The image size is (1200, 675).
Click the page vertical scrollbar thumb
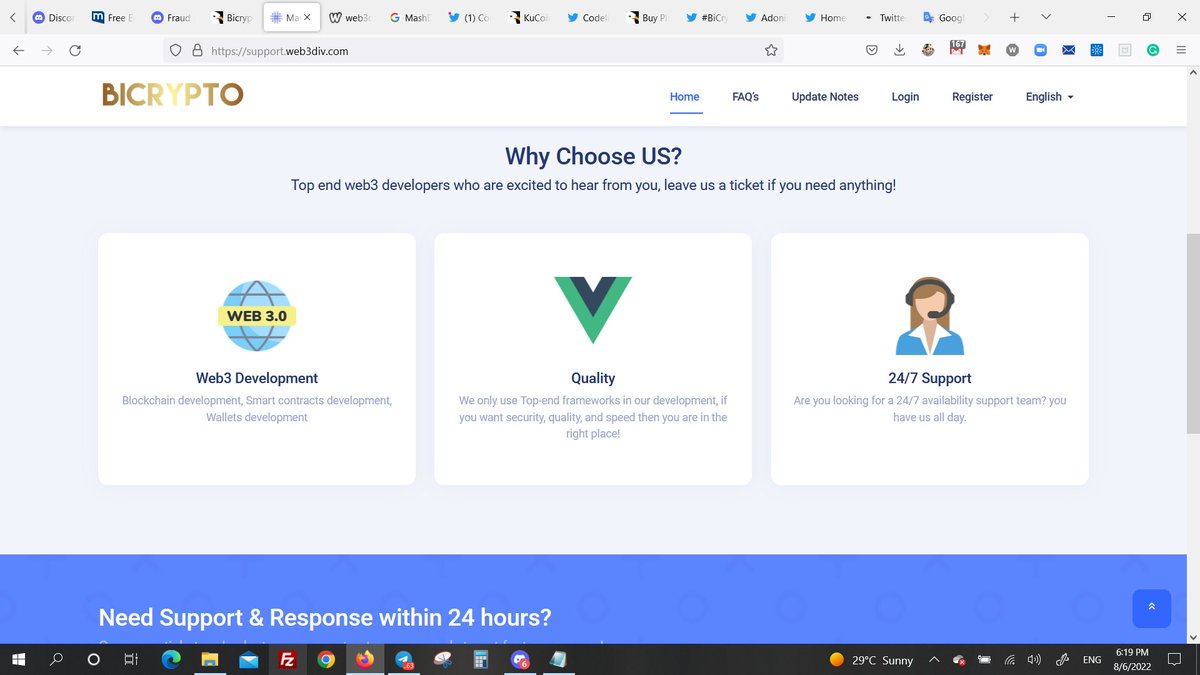tap(1191, 335)
